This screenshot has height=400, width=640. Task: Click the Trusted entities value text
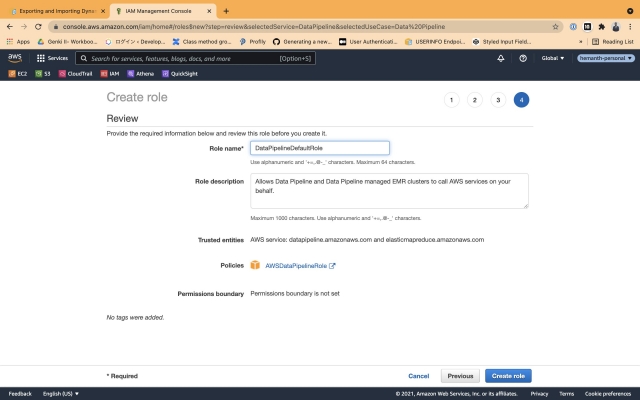point(367,240)
